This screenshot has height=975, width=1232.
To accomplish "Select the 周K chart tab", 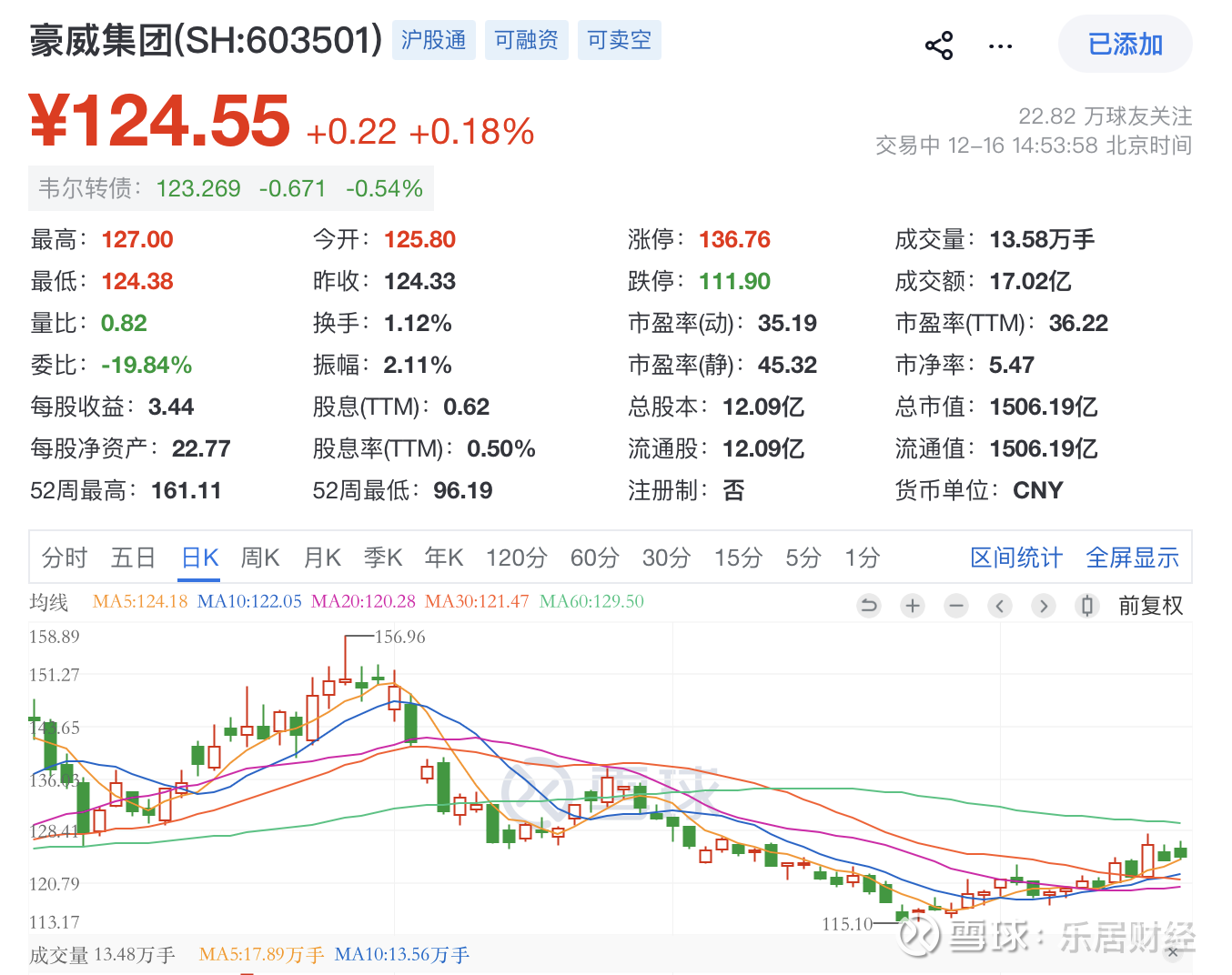I will 260,558.
